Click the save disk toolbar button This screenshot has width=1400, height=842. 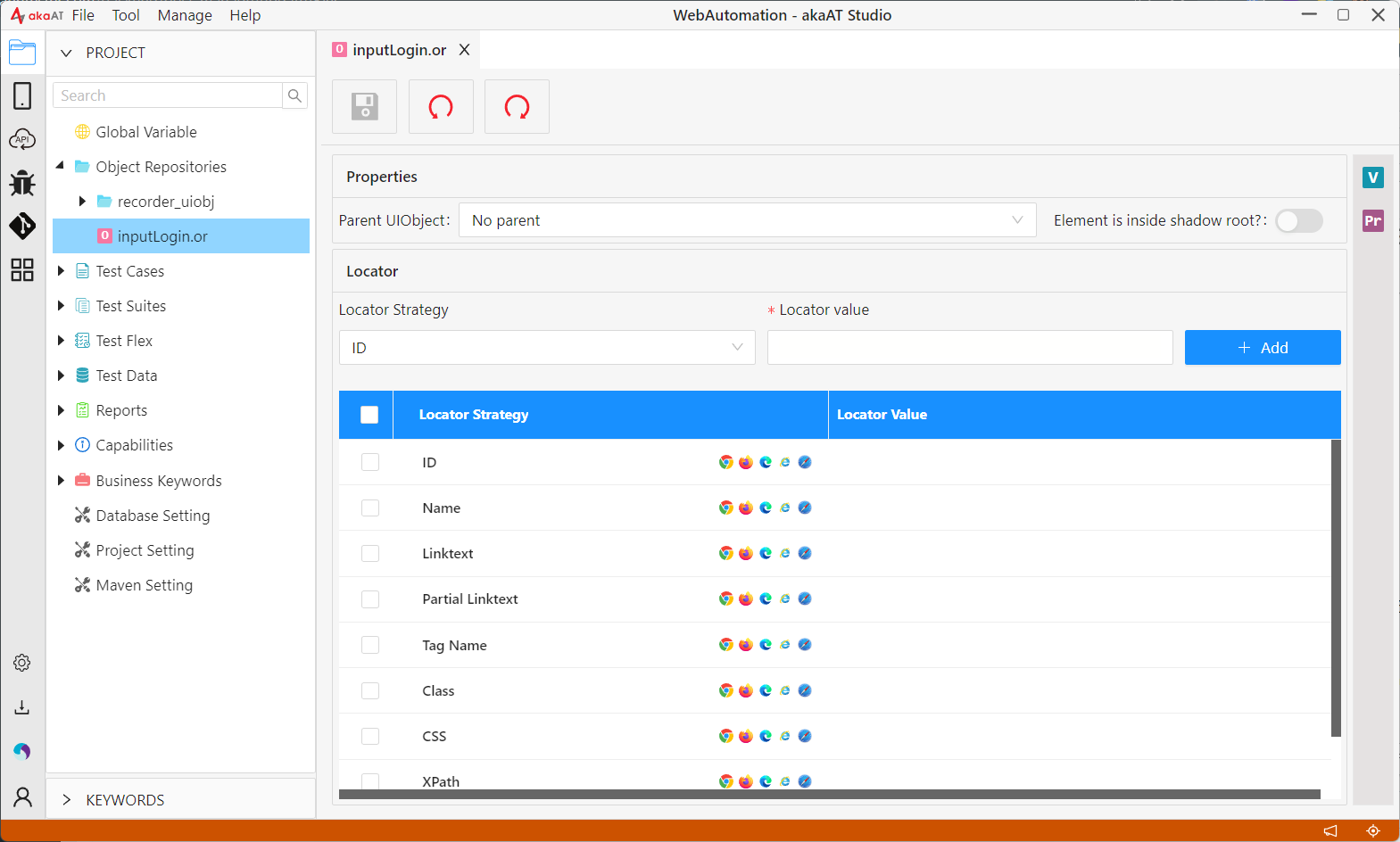pos(364,106)
